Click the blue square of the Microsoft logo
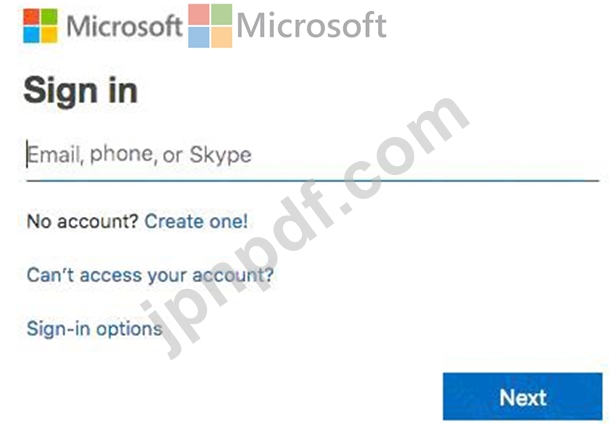Viewport: 616px width, 434px height. pyautogui.click(x=31, y=35)
